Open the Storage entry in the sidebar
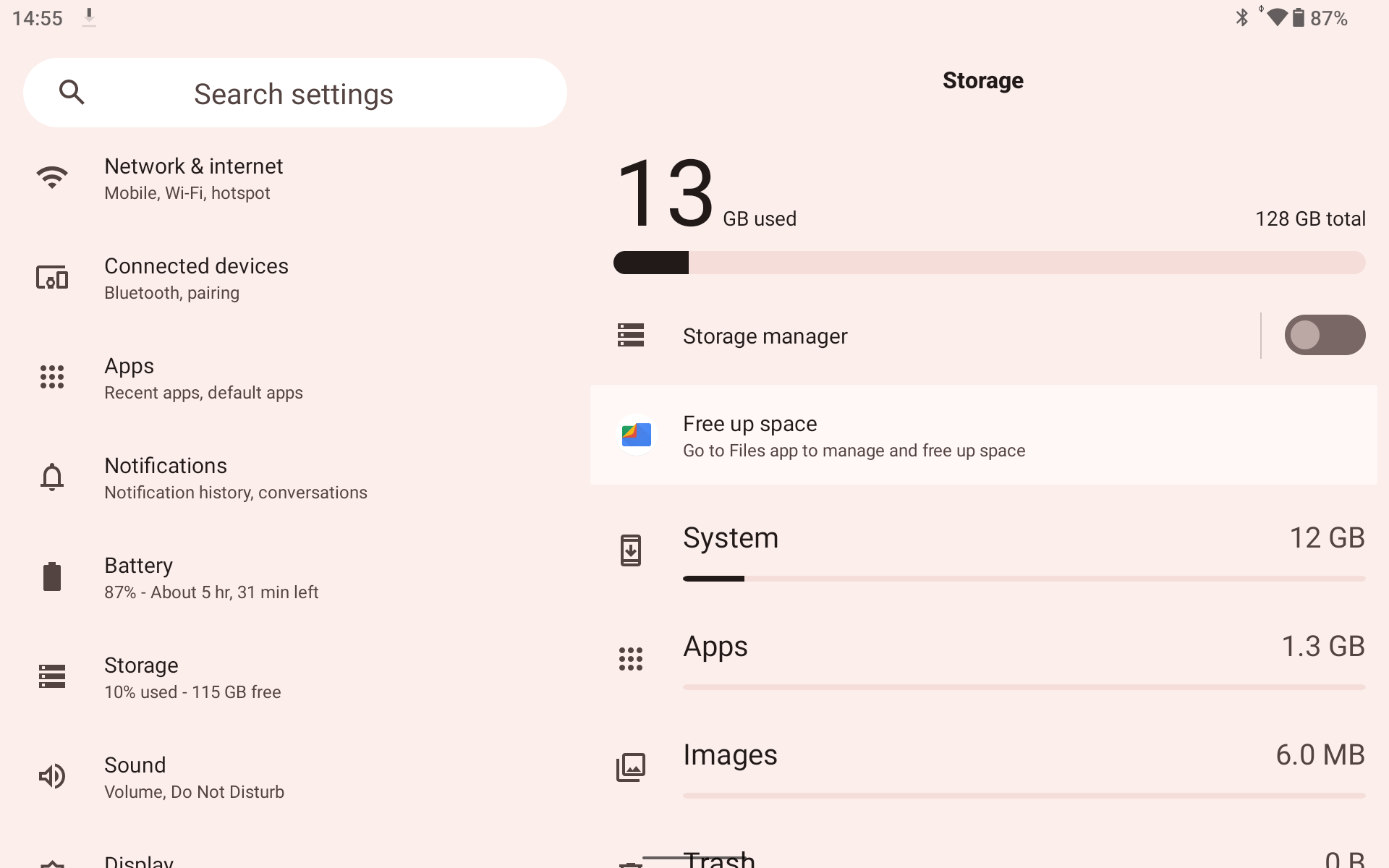Screen dimensions: 1389x868 (192, 677)
